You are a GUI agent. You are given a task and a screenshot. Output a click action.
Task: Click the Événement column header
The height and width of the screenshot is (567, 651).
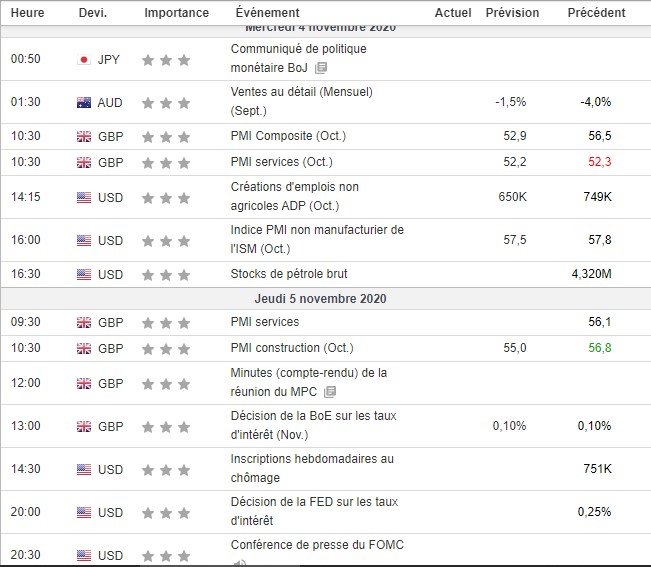266,13
